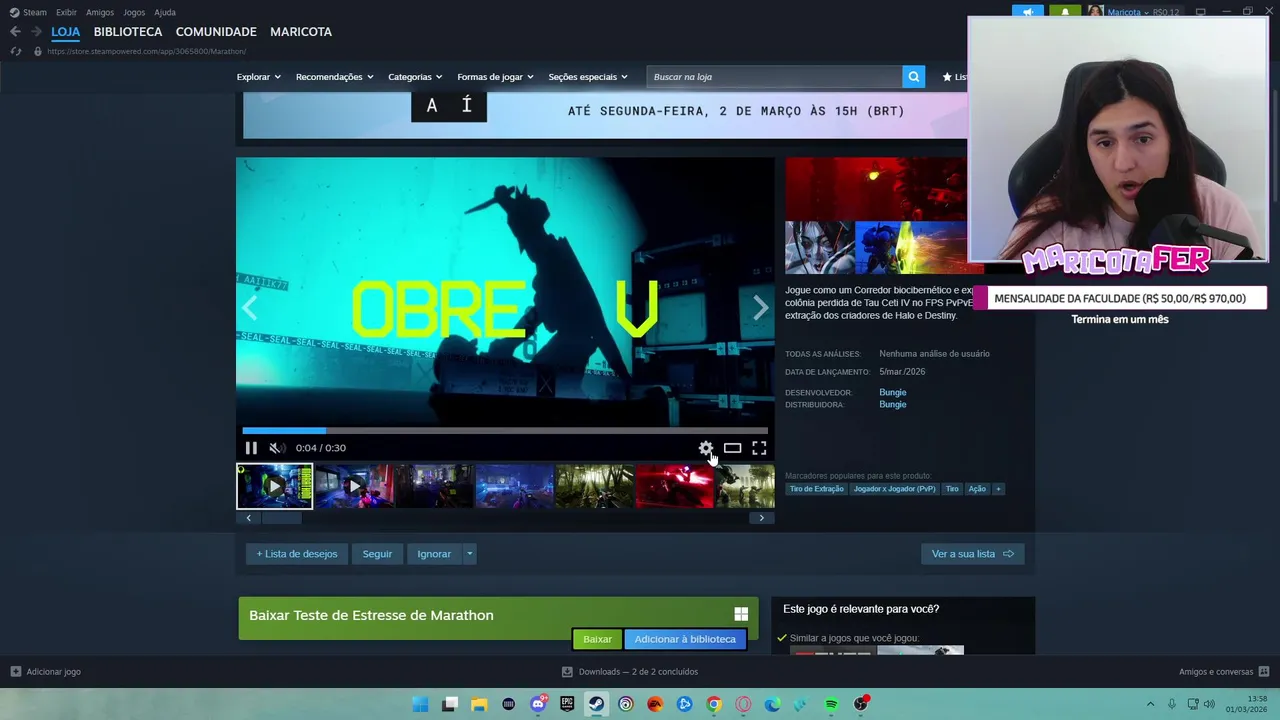This screenshot has width=1280, height=720.
Task: Select the first trailer thumbnail
Action: [x=274, y=486]
